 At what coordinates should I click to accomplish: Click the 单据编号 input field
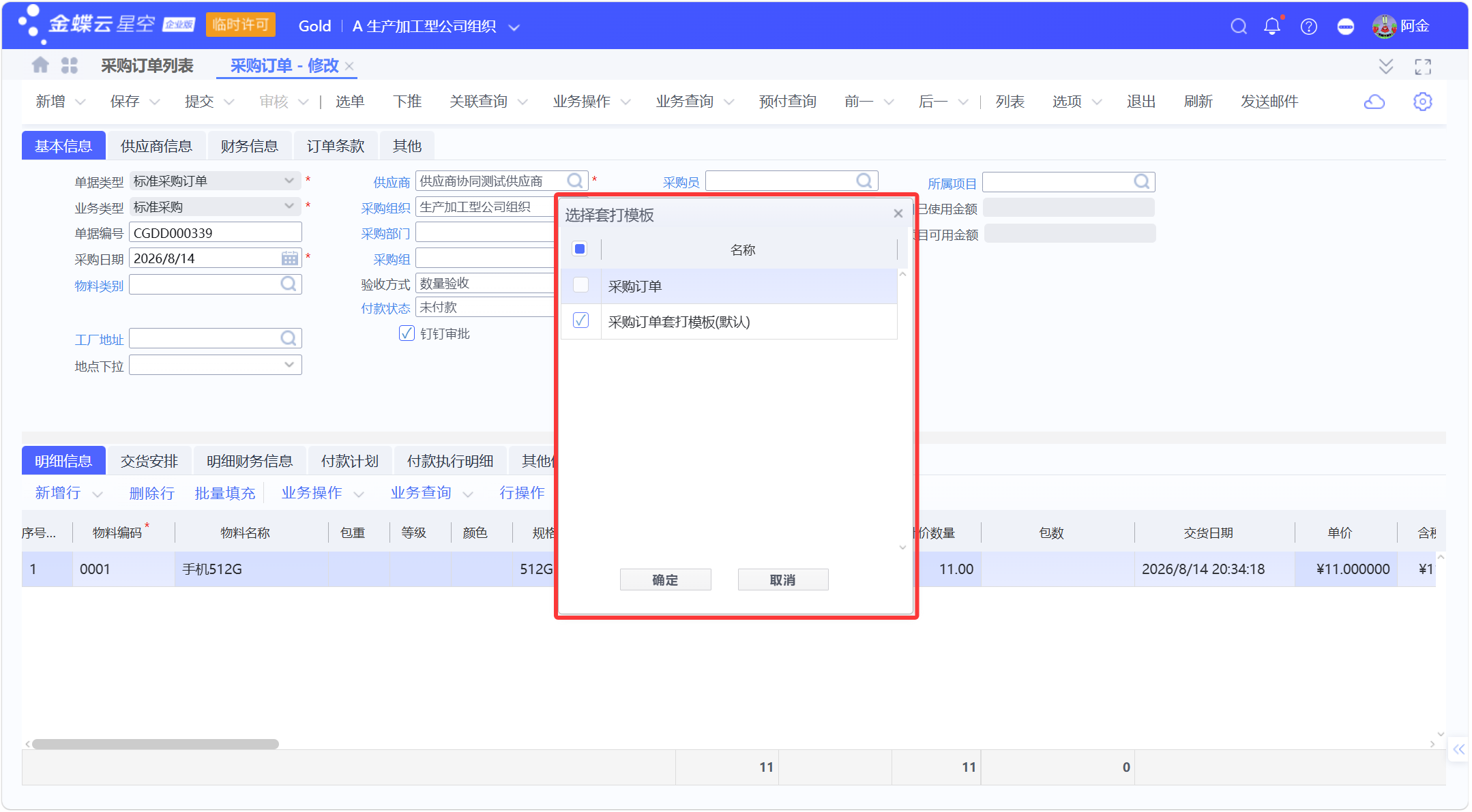pos(216,232)
